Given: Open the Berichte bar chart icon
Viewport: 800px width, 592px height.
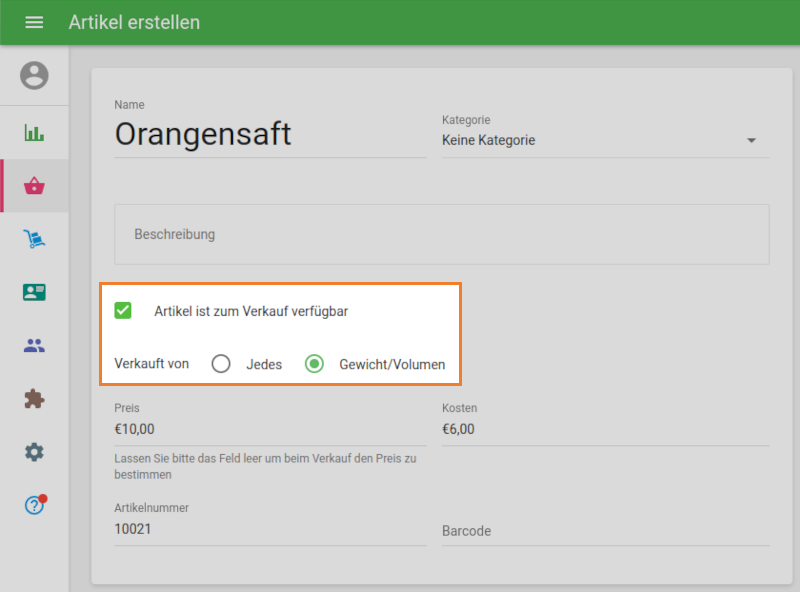Looking at the screenshot, I should tap(33, 132).
